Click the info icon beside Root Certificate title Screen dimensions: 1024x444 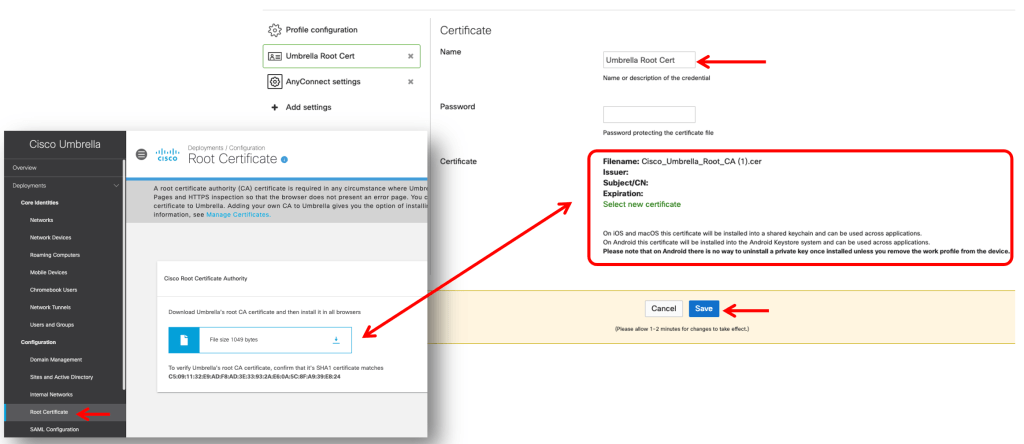coord(285,159)
